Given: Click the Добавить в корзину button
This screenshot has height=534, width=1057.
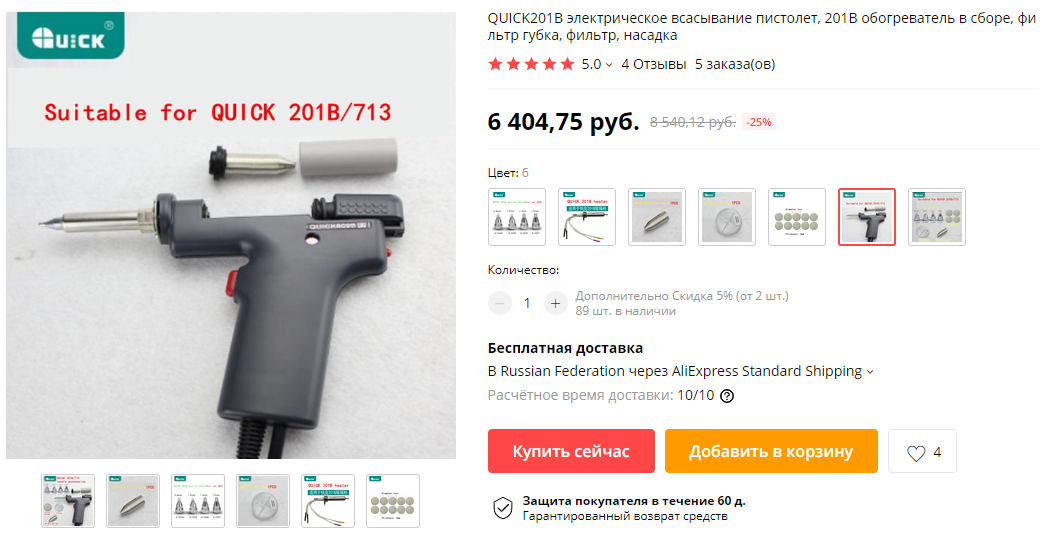Looking at the screenshot, I should click(x=771, y=451).
